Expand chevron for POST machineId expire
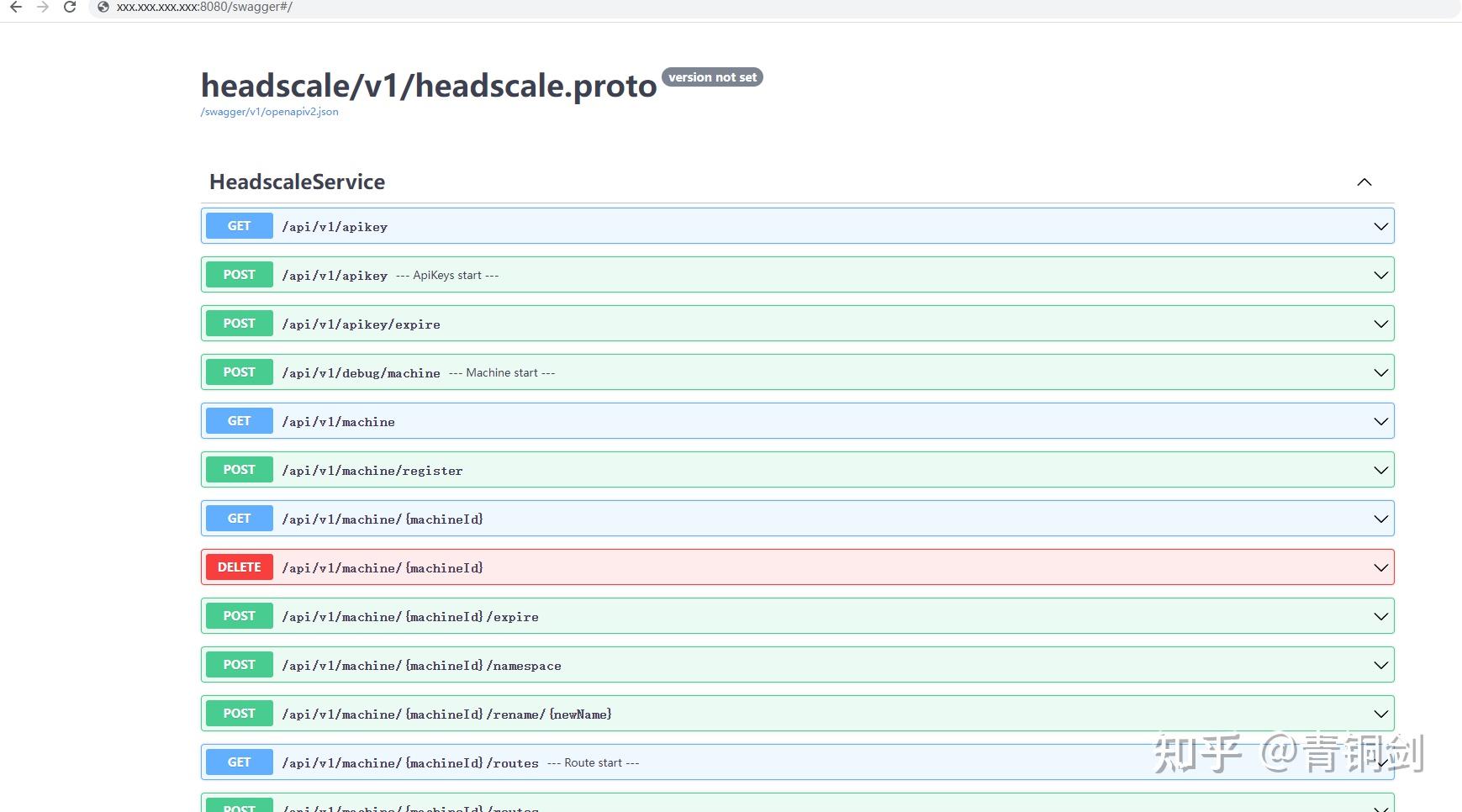This screenshot has width=1462, height=812. pyautogui.click(x=1380, y=616)
